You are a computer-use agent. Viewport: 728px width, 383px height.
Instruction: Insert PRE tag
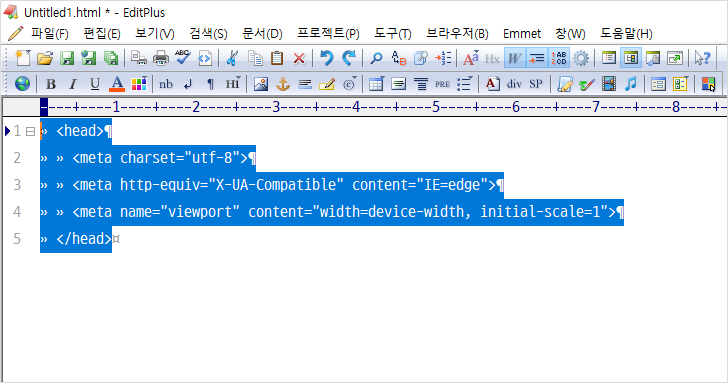[442, 84]
